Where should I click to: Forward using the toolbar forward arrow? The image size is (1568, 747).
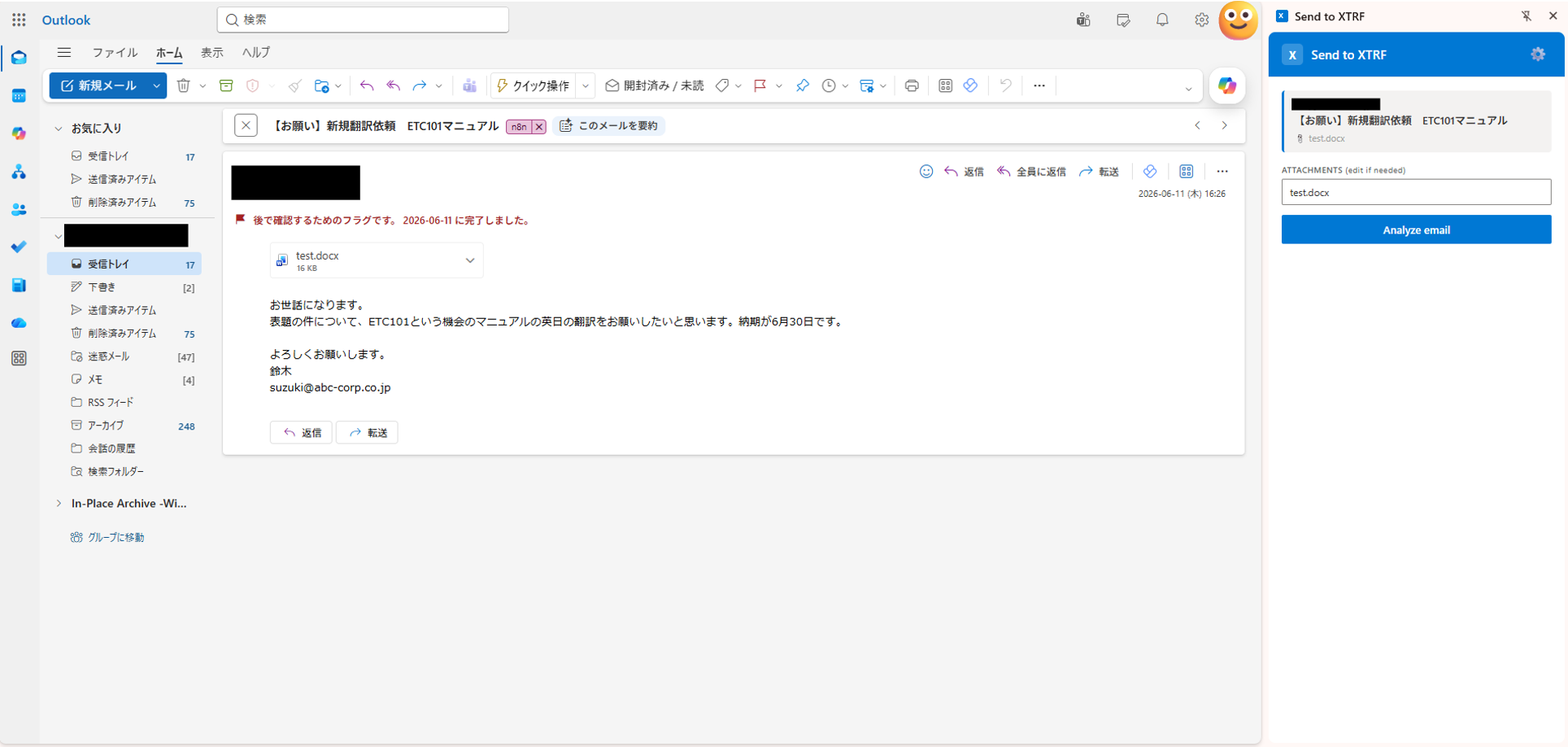420,85
